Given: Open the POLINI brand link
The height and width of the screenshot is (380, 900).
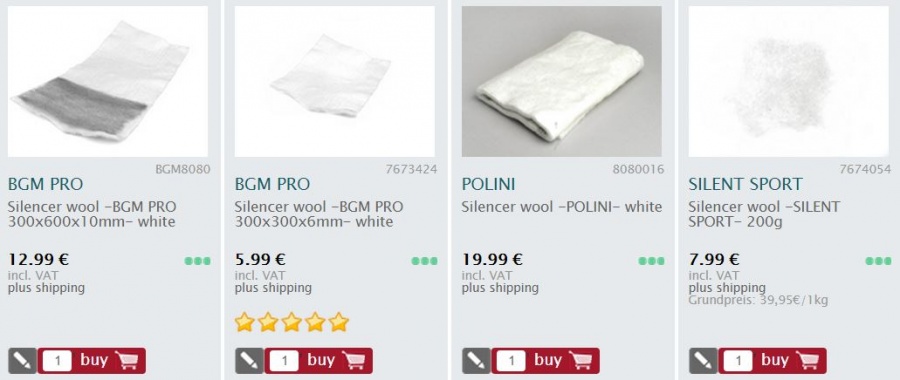Looking at the screenshot, I should tap(488, 184).
